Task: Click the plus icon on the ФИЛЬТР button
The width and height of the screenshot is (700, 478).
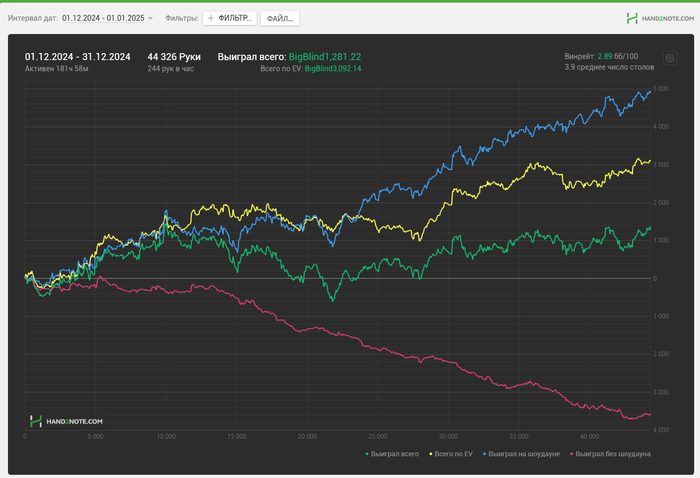Action: click(211, 18)
